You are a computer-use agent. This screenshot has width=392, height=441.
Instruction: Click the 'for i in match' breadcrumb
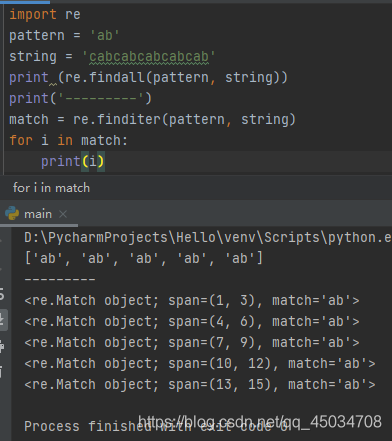coord(51,188)
